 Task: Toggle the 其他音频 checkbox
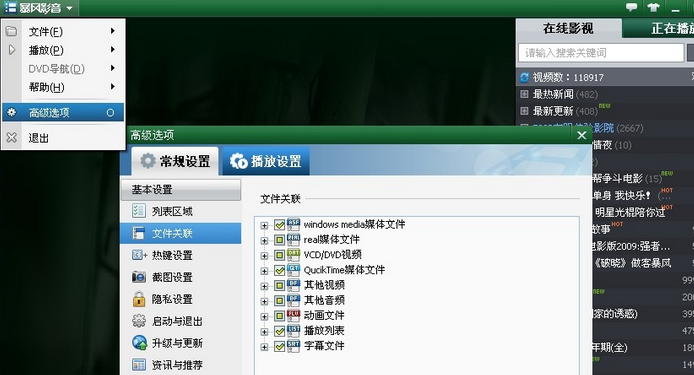[279, 301]
